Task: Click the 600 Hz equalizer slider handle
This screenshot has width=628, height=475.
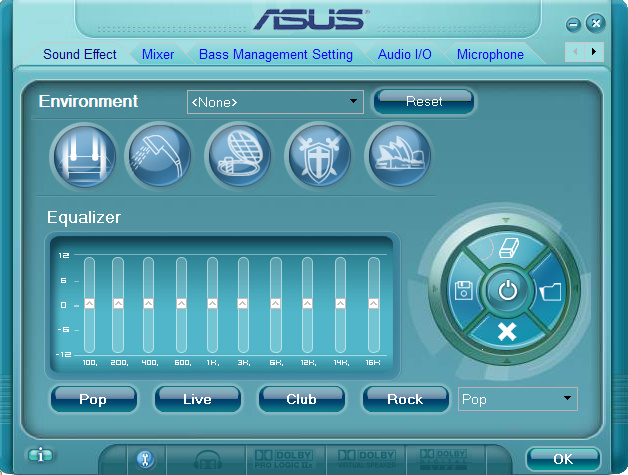Action: pos(181,303)
